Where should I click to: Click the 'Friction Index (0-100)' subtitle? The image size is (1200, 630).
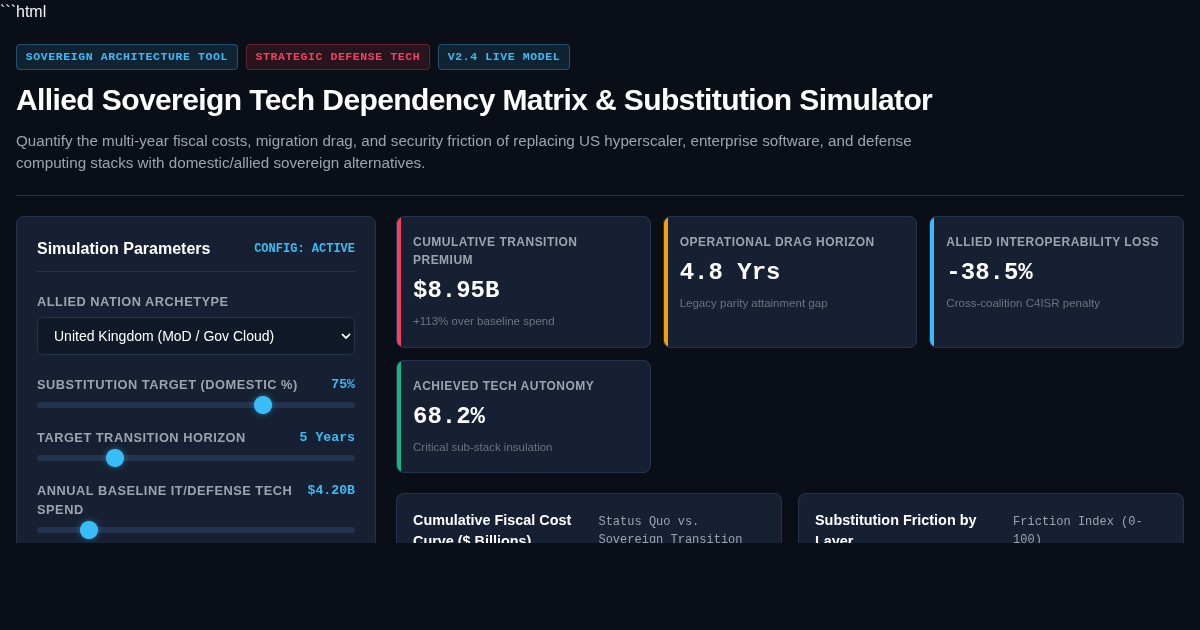[x=1078, y=529]
